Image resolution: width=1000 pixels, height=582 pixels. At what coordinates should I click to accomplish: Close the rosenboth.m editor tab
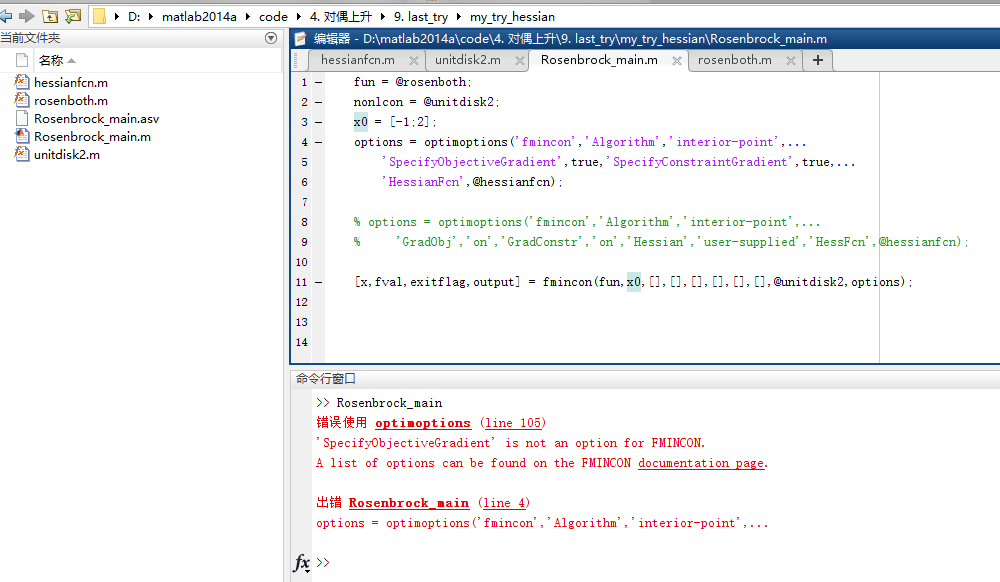pos(790,61)
